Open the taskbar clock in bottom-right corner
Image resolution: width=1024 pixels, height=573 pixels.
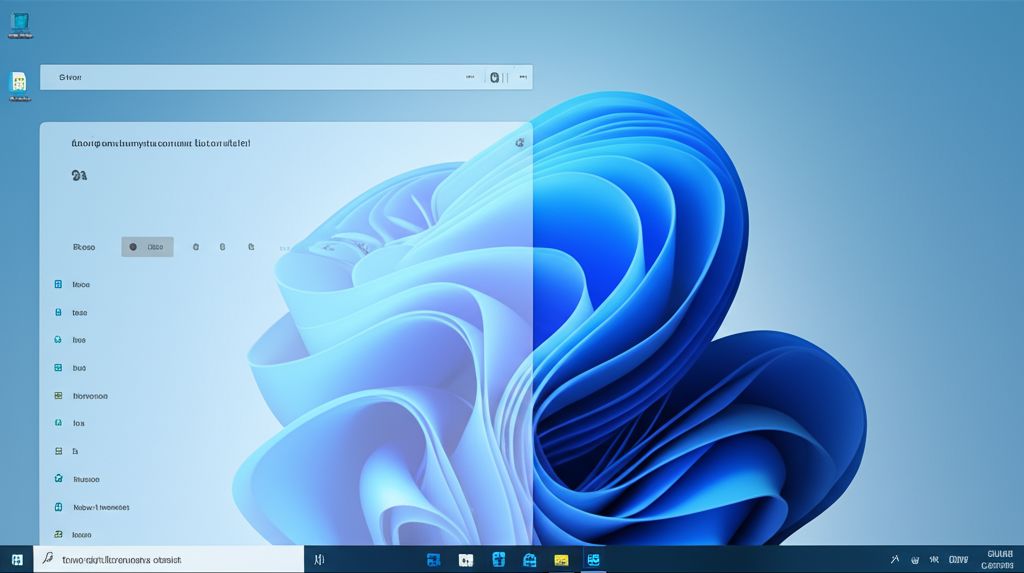997,559
